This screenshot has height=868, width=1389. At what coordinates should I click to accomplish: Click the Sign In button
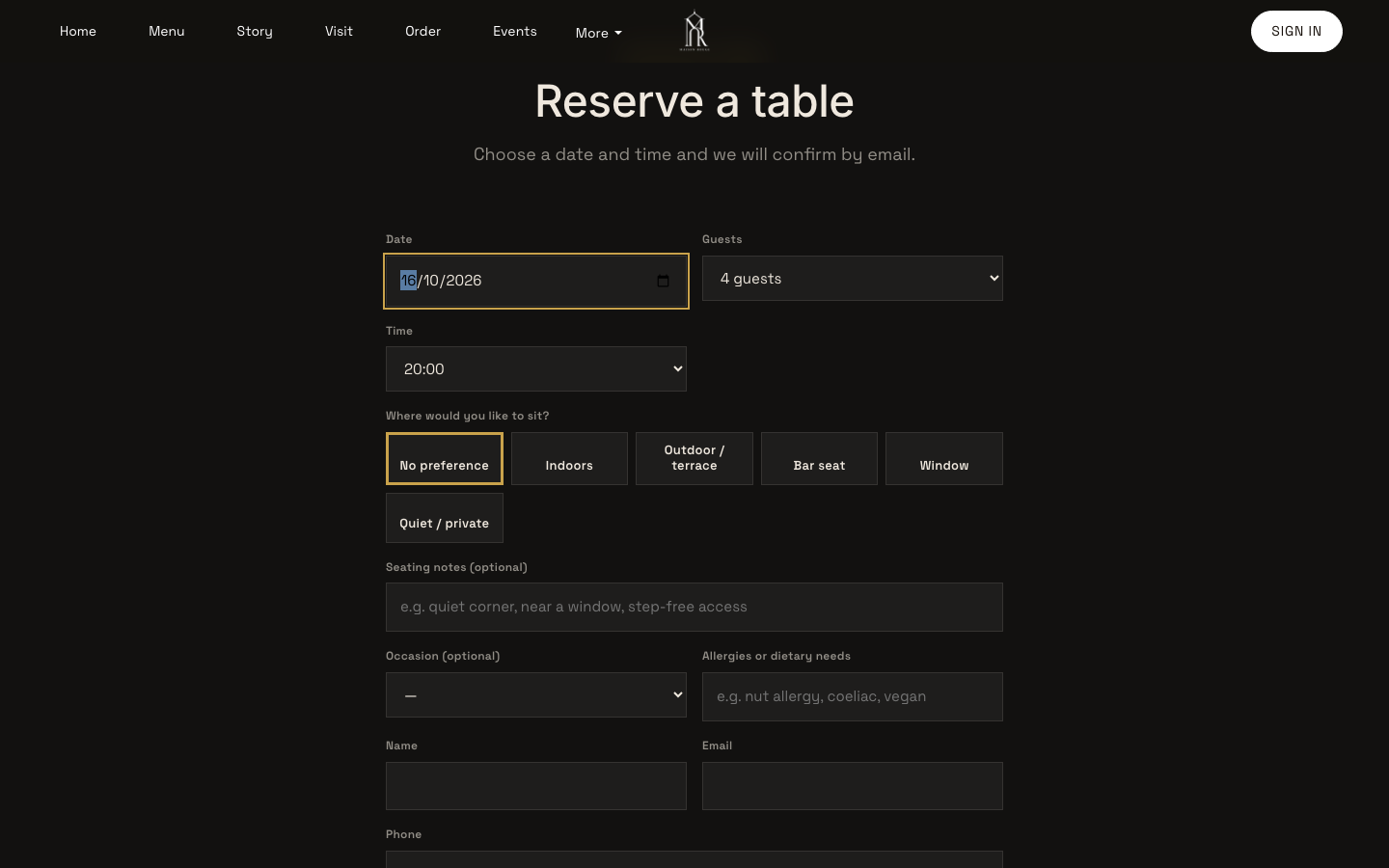coord(1296,31)
